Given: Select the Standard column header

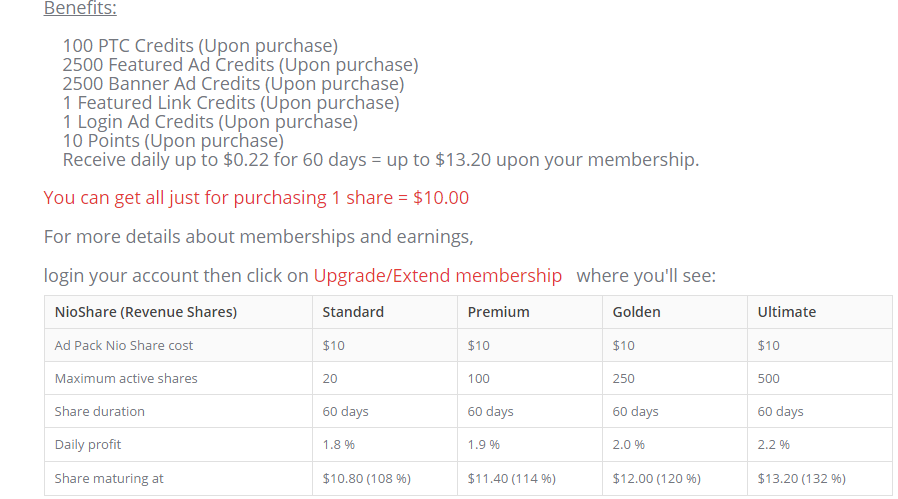Looking at the screenshot, I should tap(353, 312).
